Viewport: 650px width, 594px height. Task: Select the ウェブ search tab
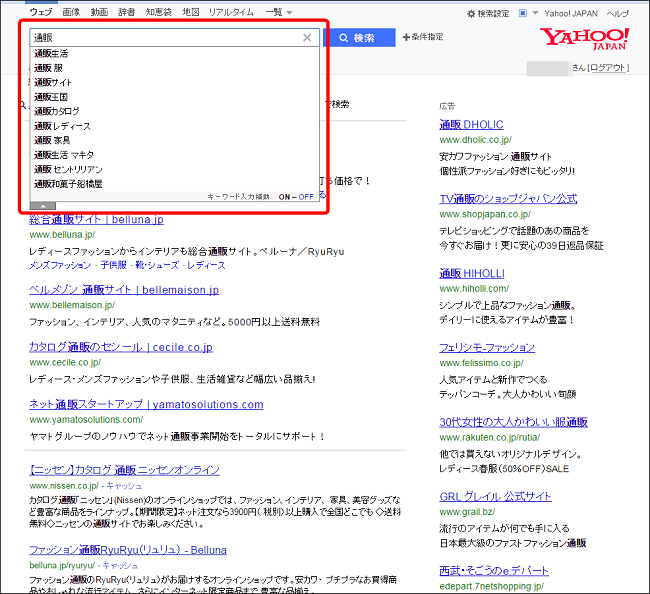[x=41, y=12]
